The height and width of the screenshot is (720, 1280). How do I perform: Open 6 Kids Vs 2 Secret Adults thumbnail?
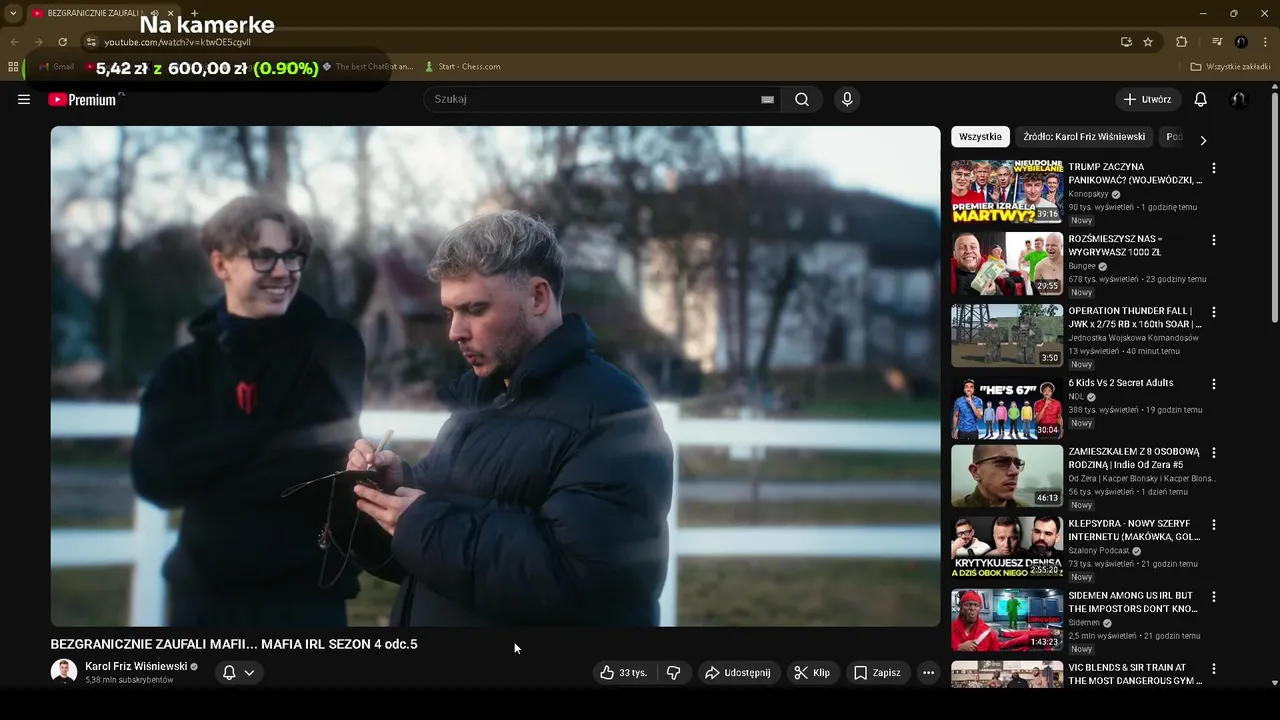pos(1007,407)
